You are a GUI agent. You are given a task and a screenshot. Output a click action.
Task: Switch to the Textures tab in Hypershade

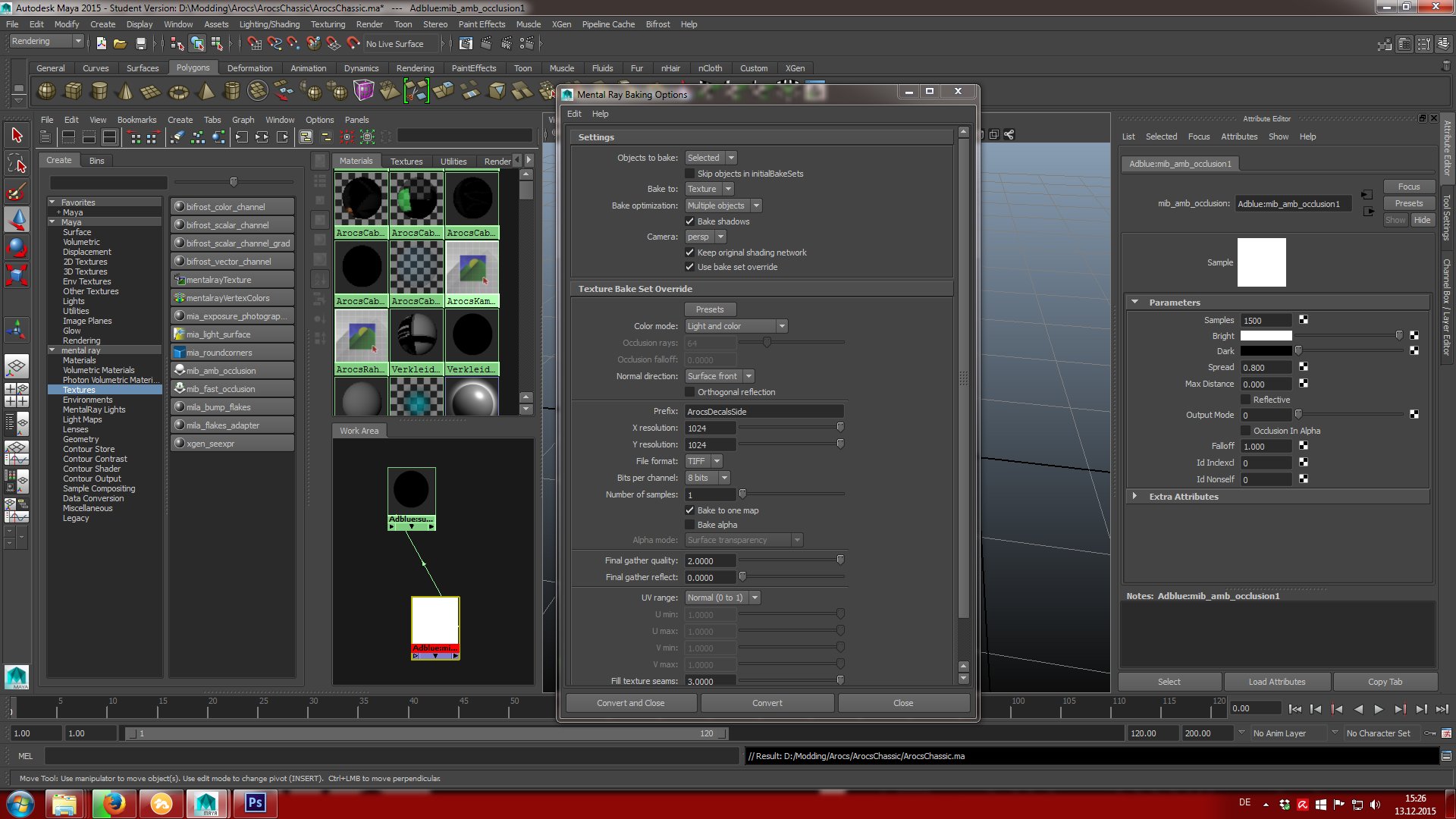(406, 161)
